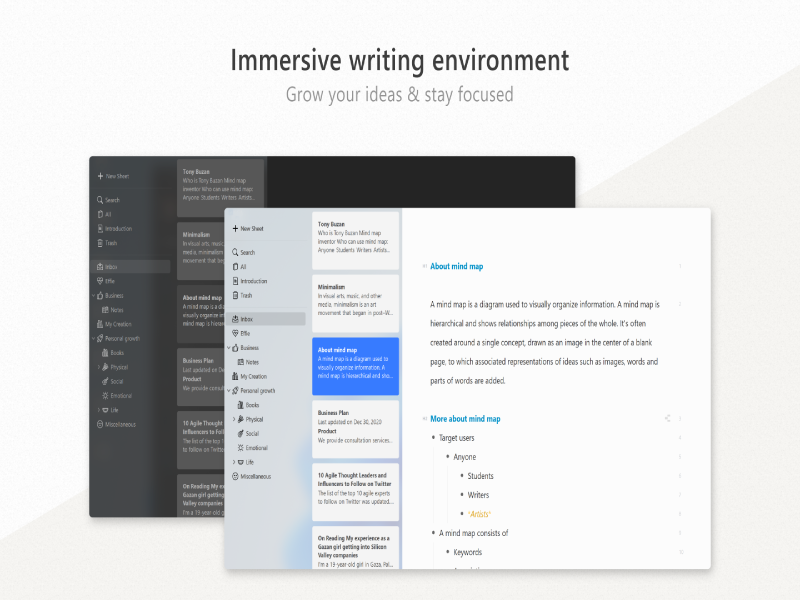Open On Reading card in the dark window

pos(201,495)
